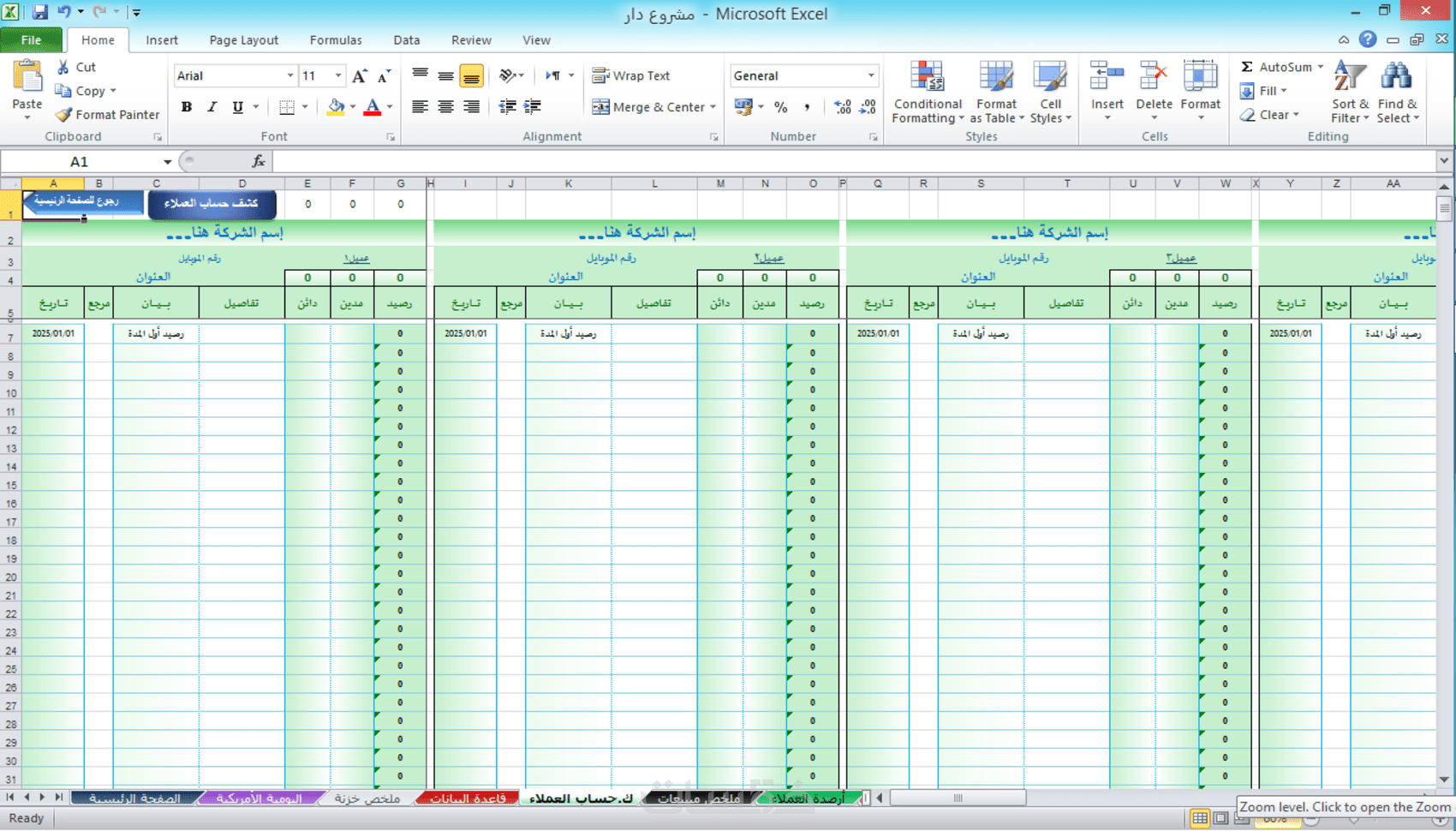Open Find & Select binoculars
The width and height of the screenshot is (1456, 831).
click(x=1397, y=93)
